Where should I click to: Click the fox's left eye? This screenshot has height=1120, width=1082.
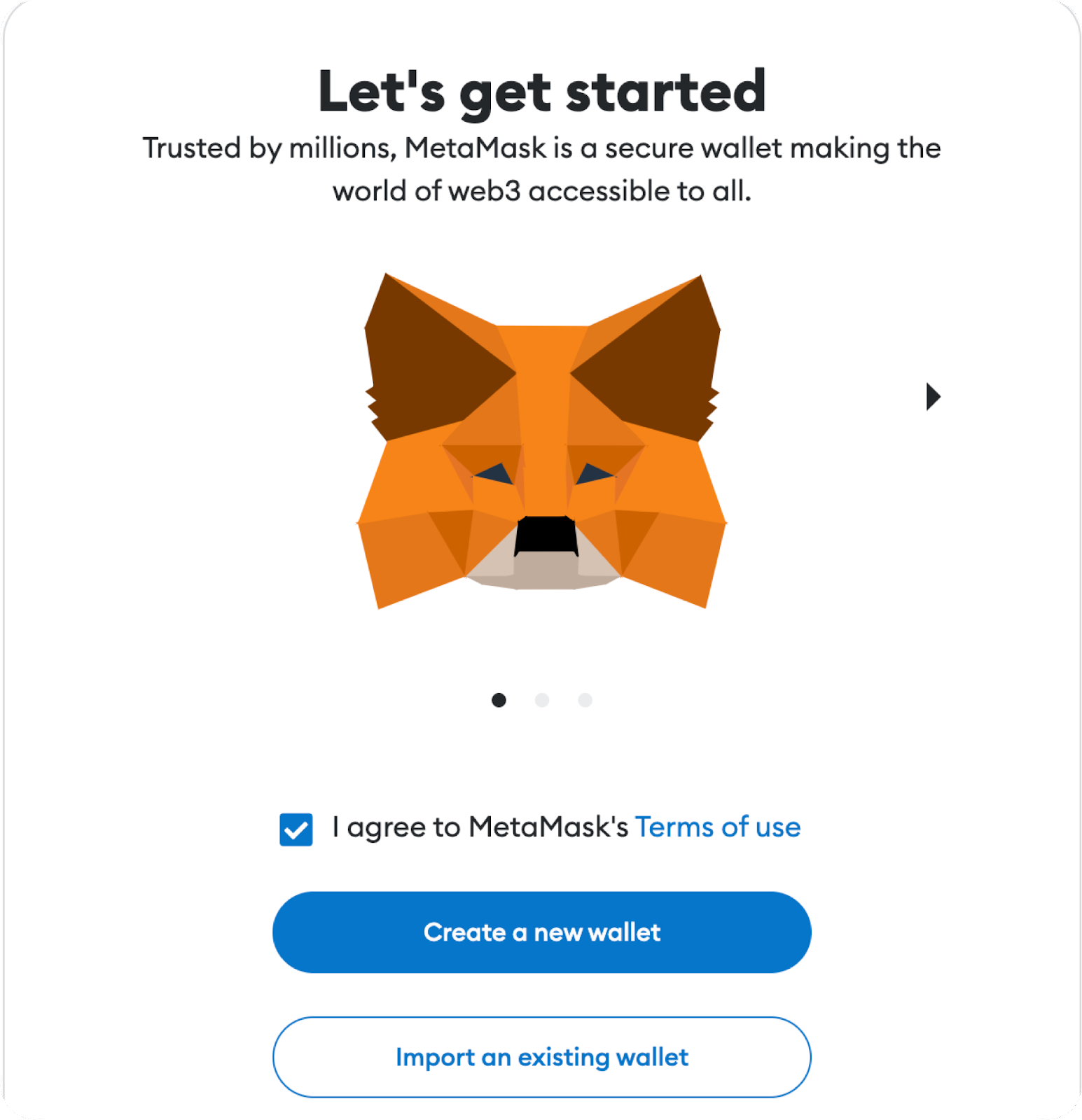coord(494,474)
